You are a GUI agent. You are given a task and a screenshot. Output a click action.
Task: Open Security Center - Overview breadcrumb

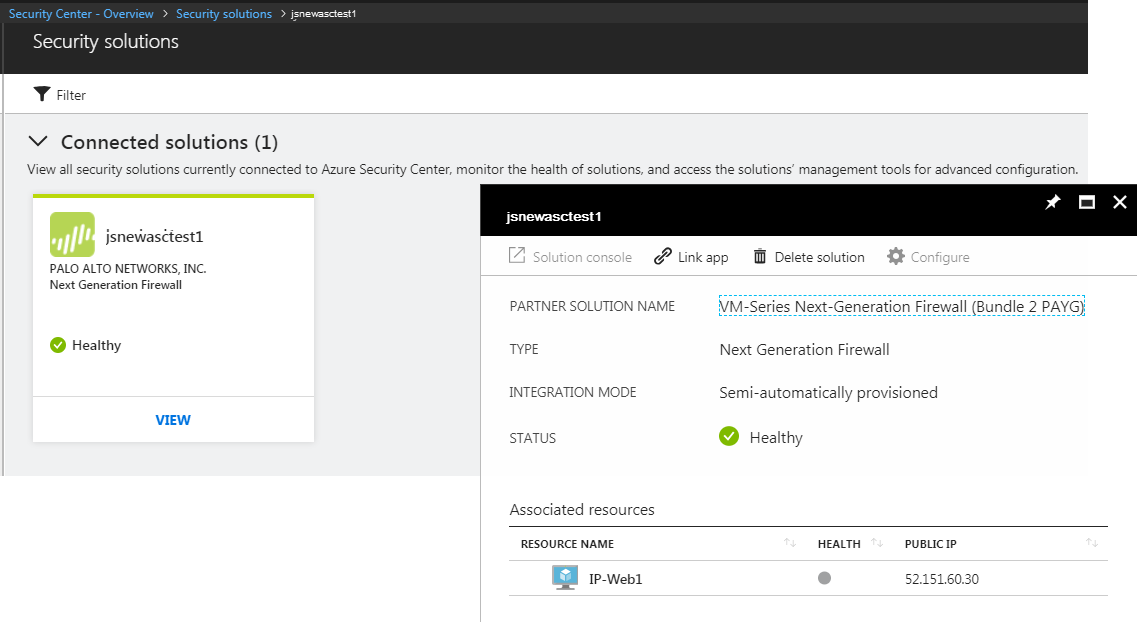click(x=81, y=14)
